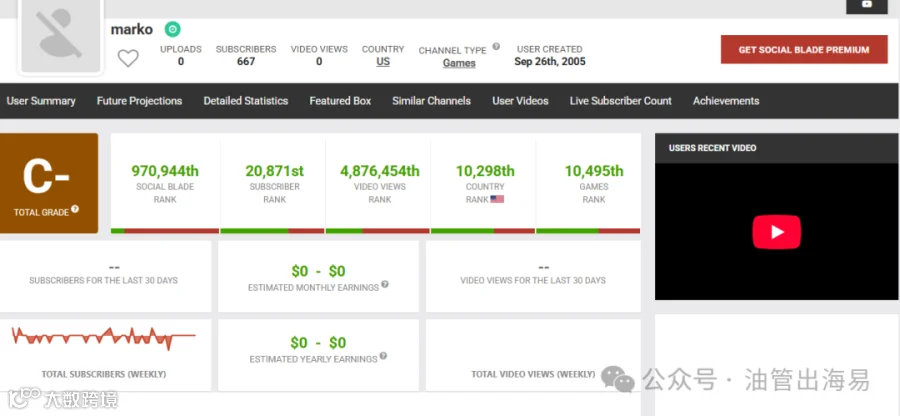
Task: Click the estimated yearly earnings $0 - $0
Action: 318,343
